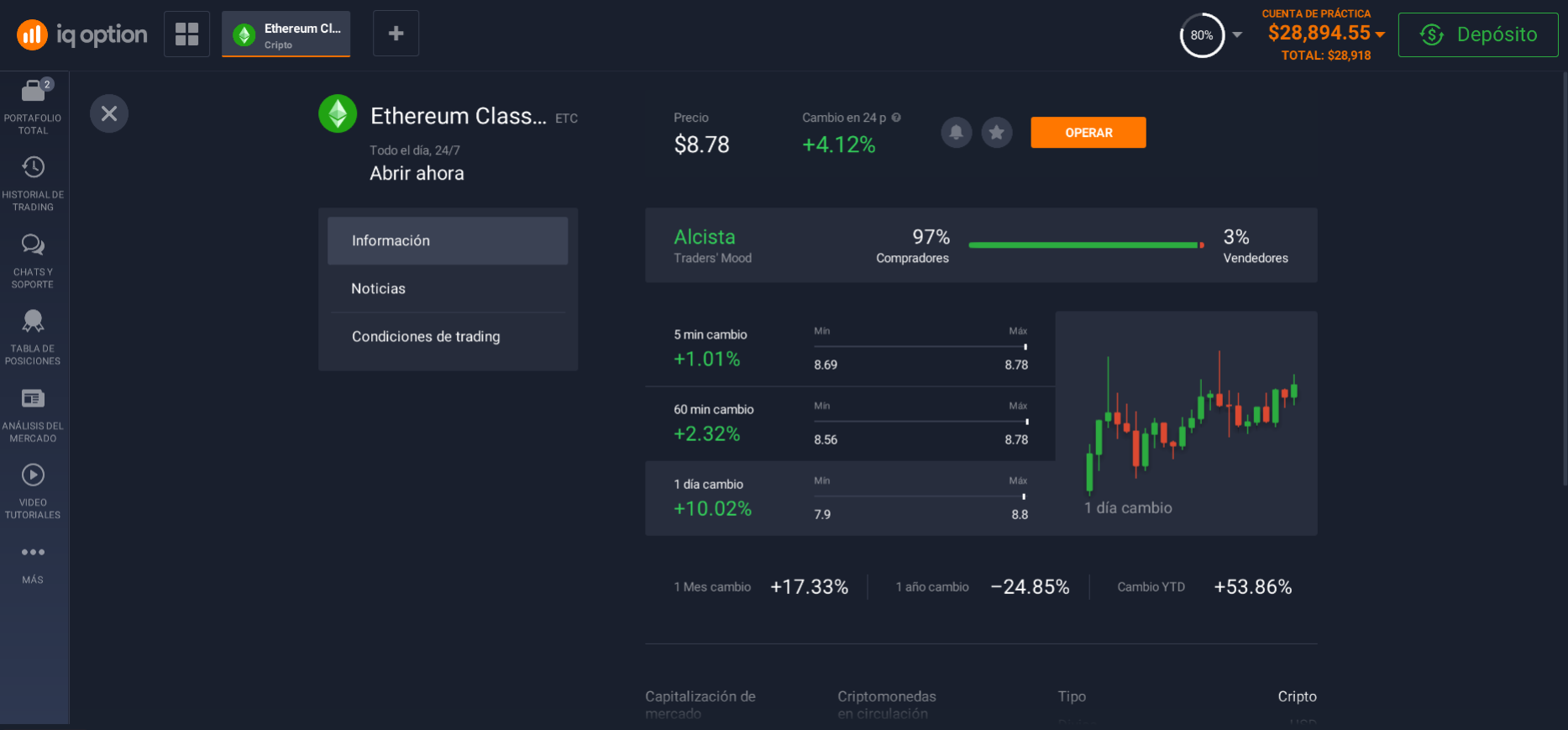Click the 1 Mes cambio +17.33% value
The image size is (1568, 730).
(x=809, y=586)
